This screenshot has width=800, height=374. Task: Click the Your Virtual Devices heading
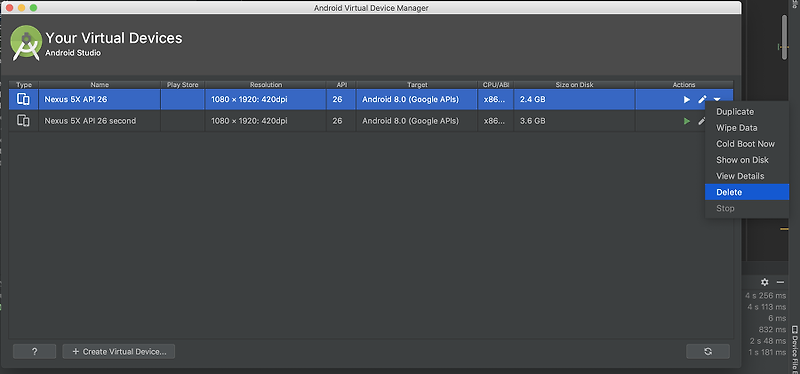pyautogui.click(x=114, y=38)
